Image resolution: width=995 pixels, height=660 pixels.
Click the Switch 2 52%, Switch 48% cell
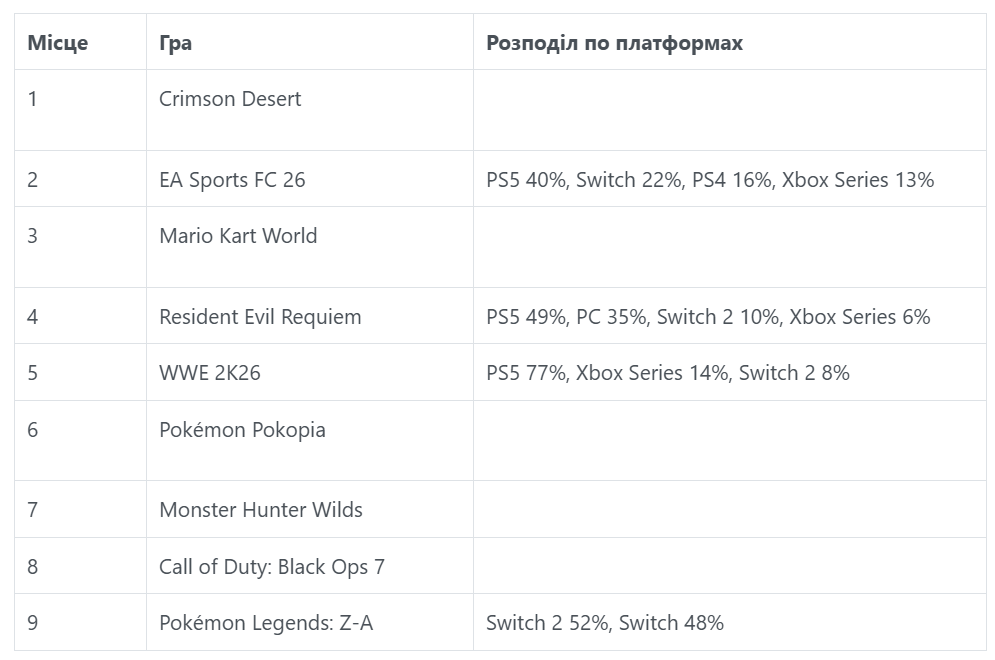tap(730, 622)
